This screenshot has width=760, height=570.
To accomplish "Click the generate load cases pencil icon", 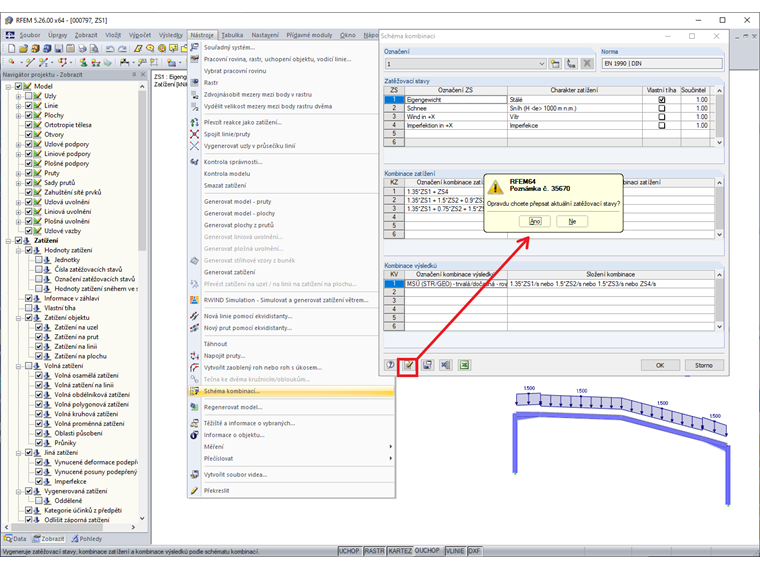I will point(409,365).
